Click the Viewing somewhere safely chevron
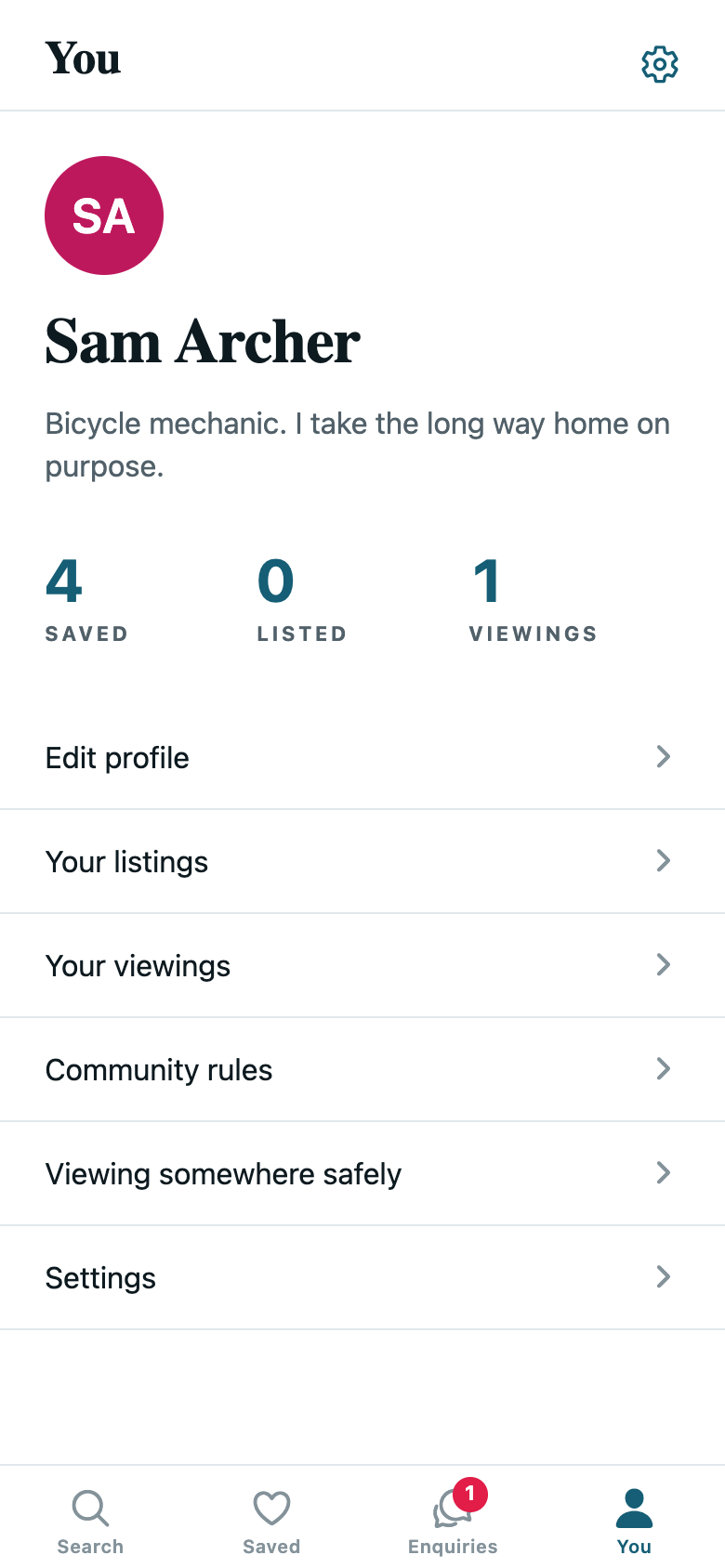This screenshot has width=725, height=1568. [x=664, y=1172]
